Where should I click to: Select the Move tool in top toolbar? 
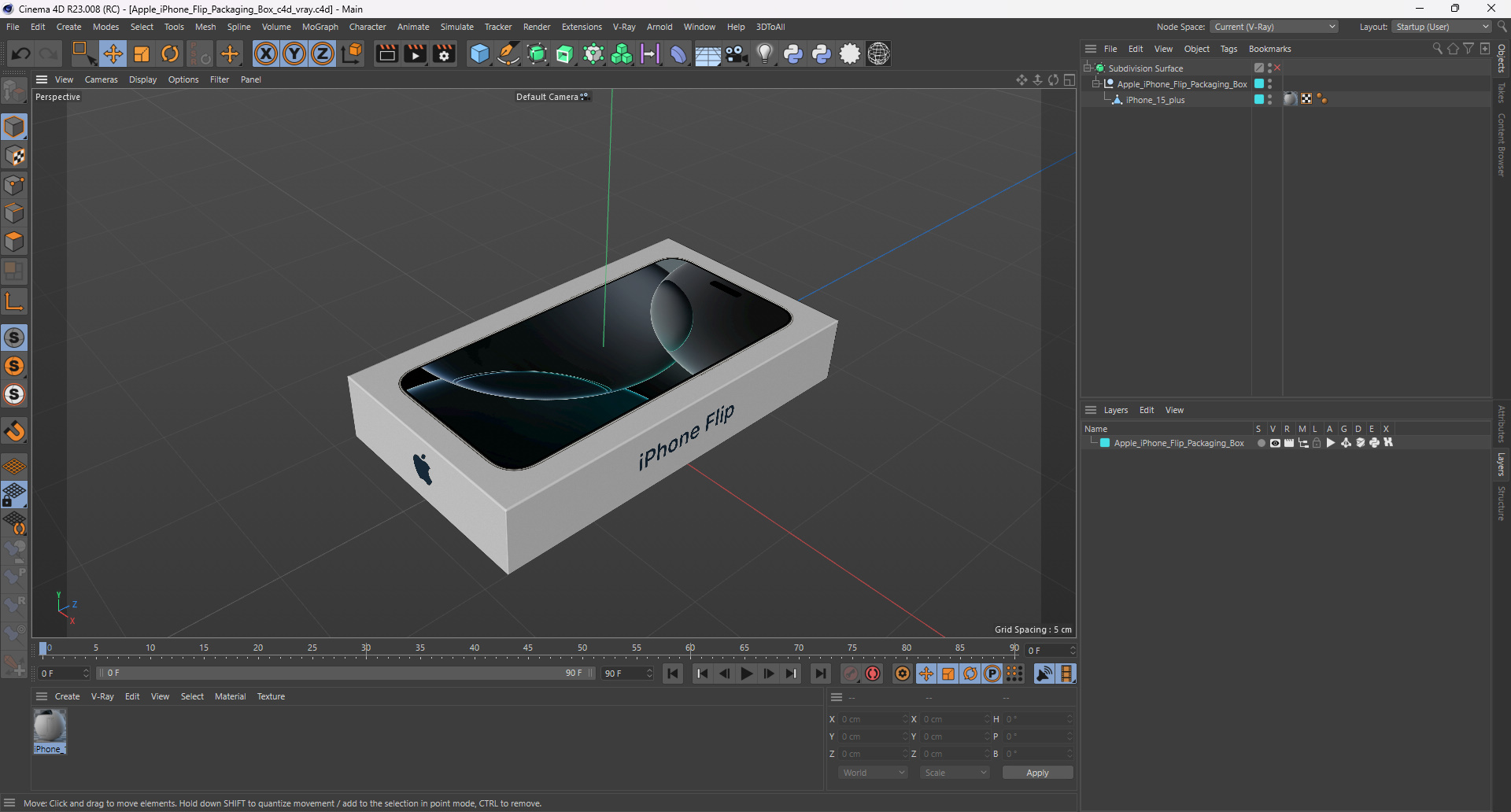tap(113, 54)
